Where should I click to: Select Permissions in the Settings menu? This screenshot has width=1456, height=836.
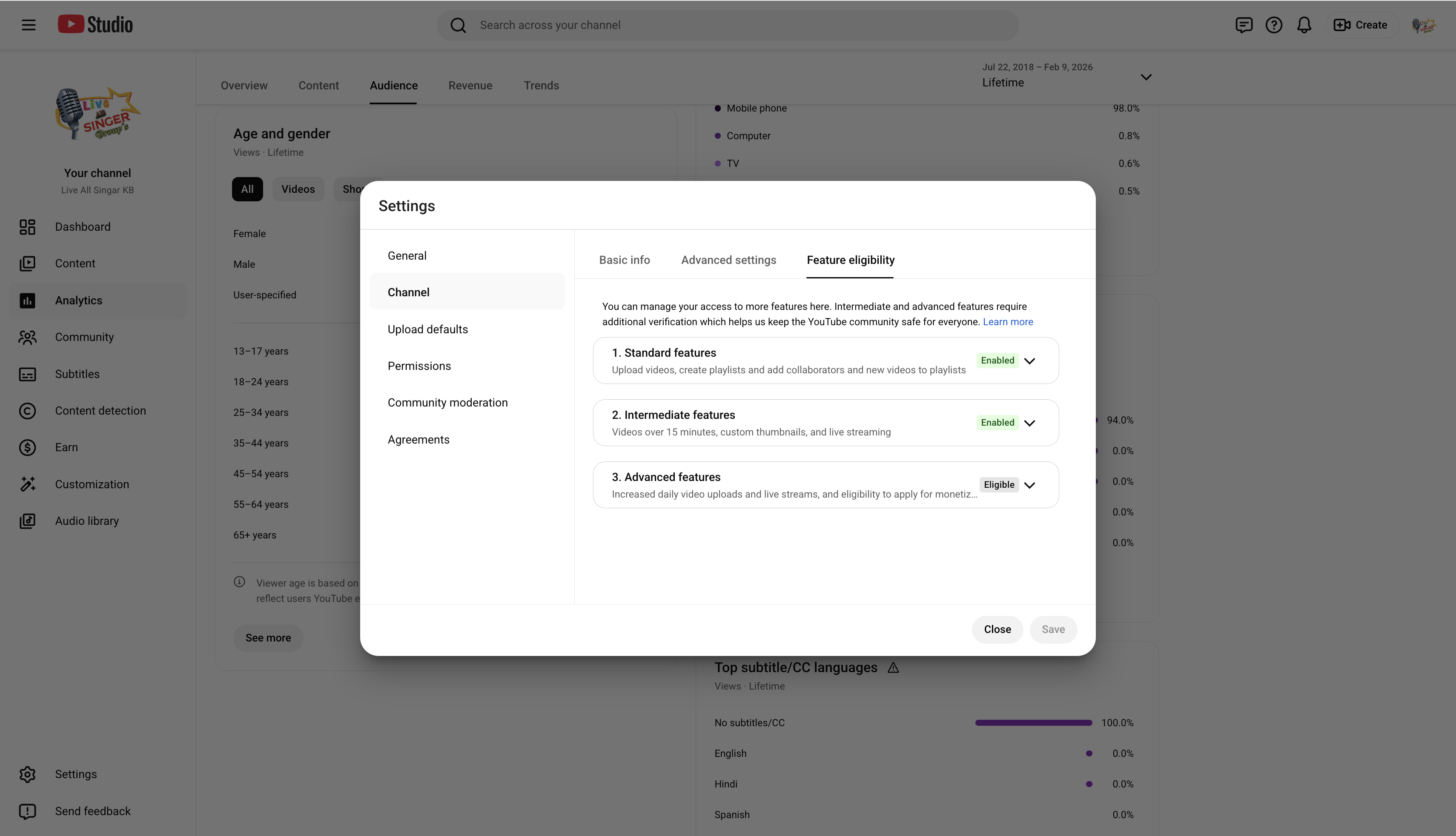click(x=467, y=366)
